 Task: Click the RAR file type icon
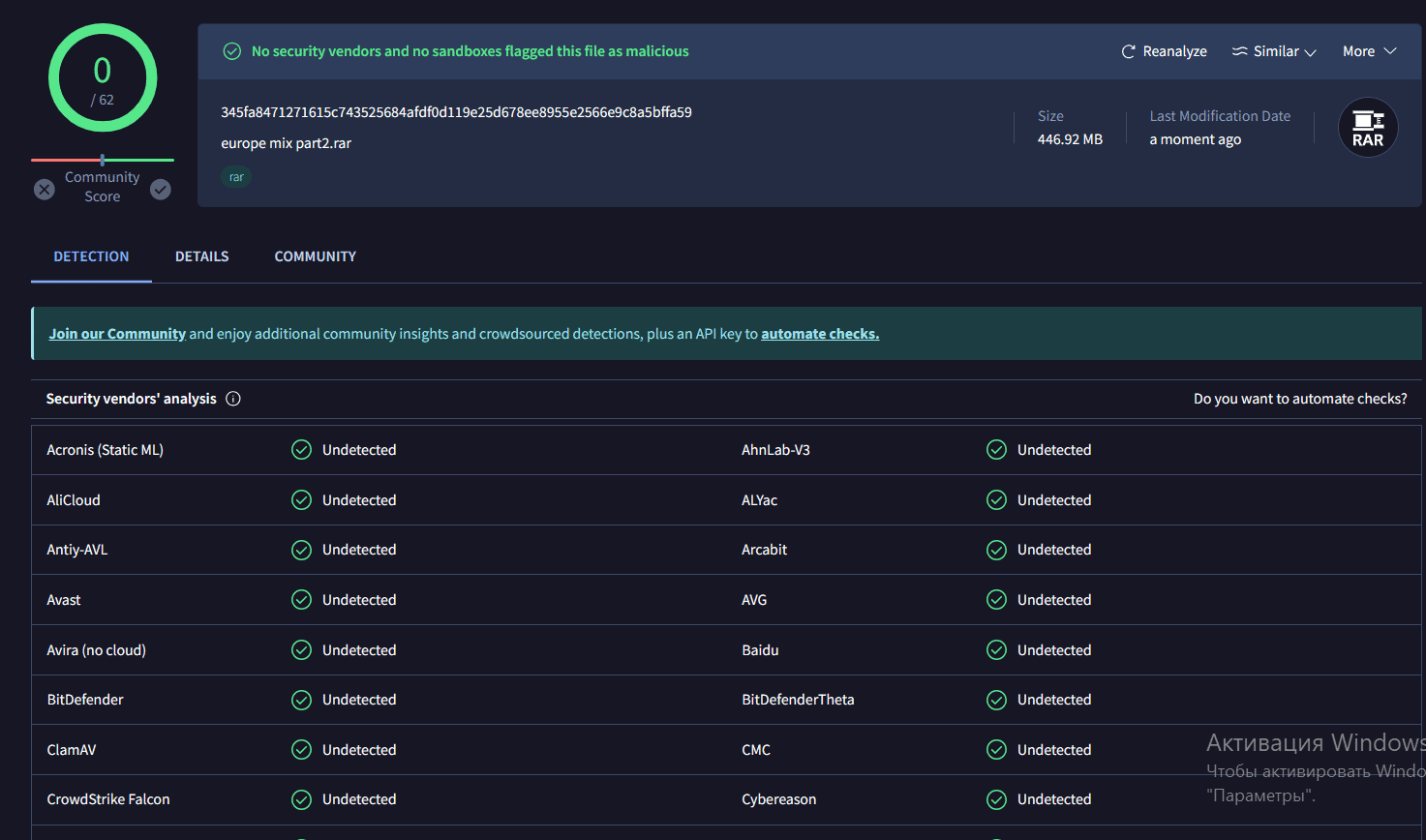click(x=1368, y=128)
